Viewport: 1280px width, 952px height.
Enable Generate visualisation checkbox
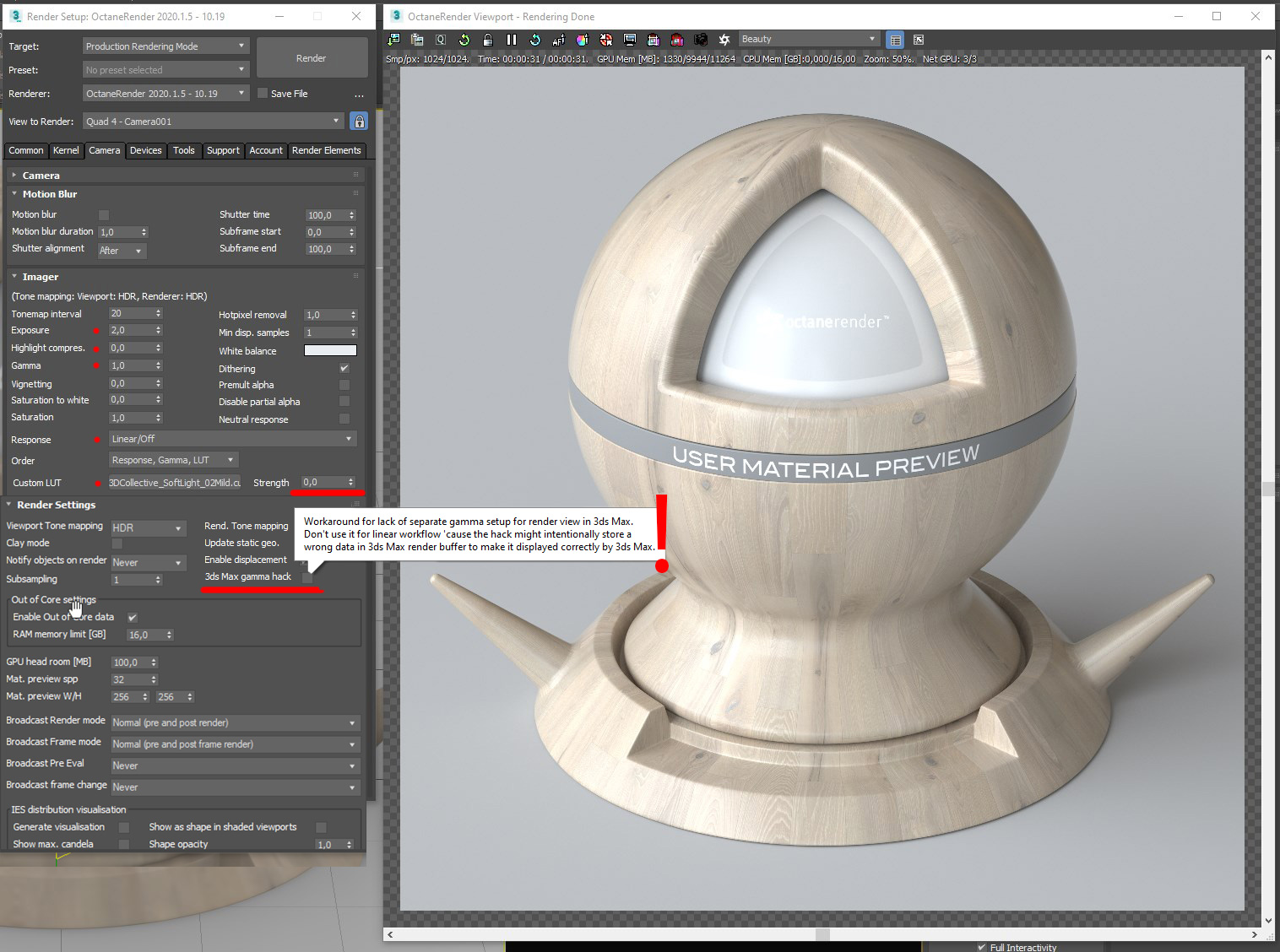pyautogui.click(x=124, y=828)
